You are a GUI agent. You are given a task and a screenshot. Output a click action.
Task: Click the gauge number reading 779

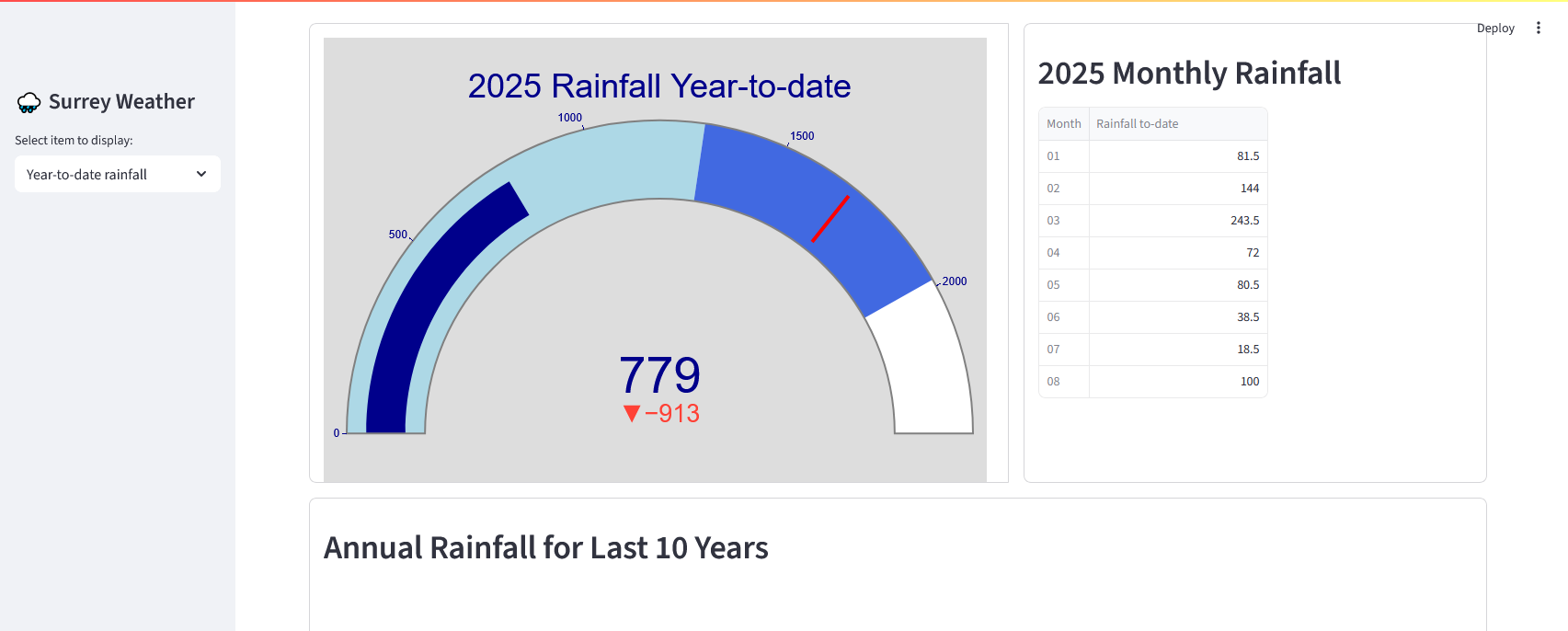click(x=659, y=373)
